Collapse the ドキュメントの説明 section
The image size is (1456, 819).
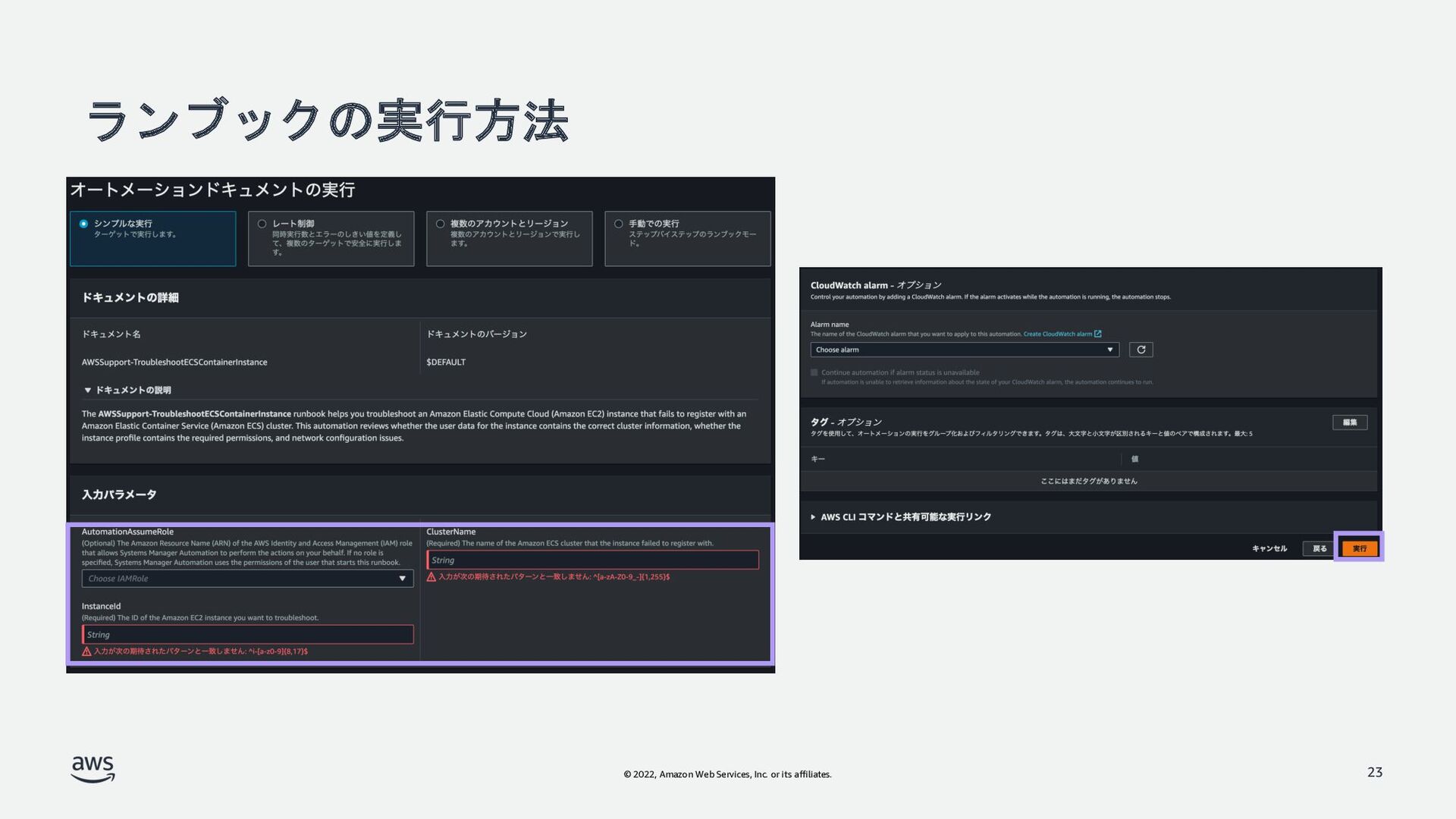pos(88,390)
